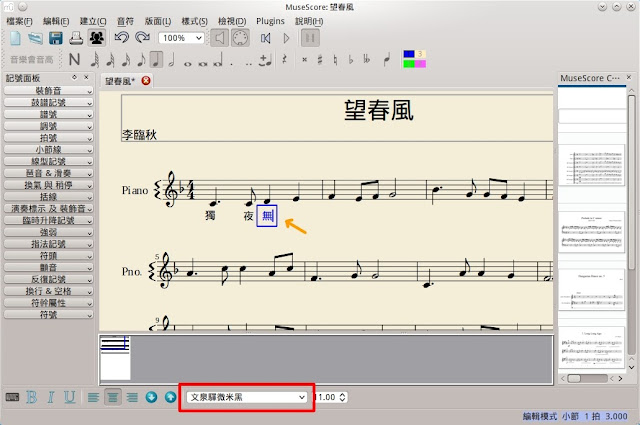Add a double augmentation dot
This screenshot has height=425, width=640.
[x=249, y=64]
